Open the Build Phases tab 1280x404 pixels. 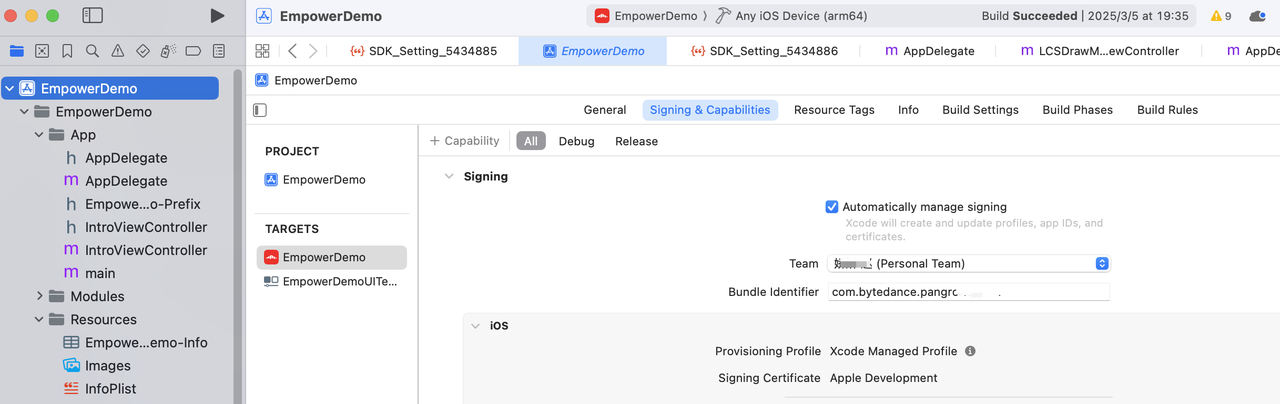point(1077,110)
